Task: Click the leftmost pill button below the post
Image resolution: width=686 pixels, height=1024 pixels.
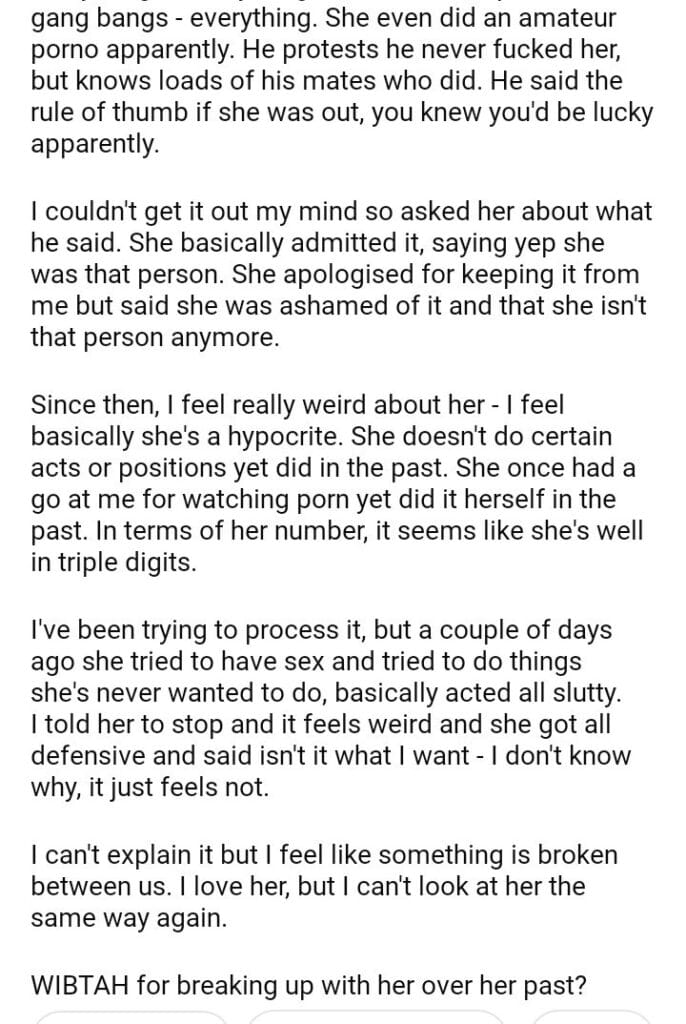Action: (132, 1018)
